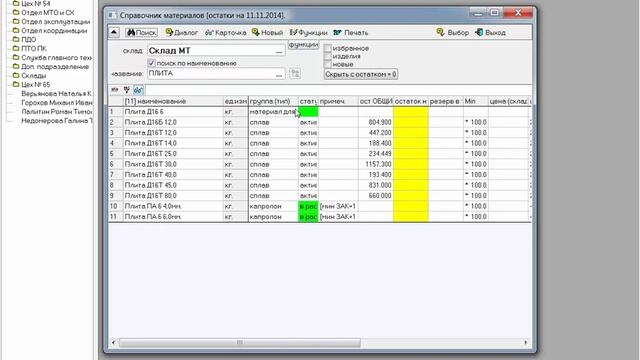Click the 804.900 total stock cell
The width and height of the screenshot is (640, 360).
click(x=376, y=122)
